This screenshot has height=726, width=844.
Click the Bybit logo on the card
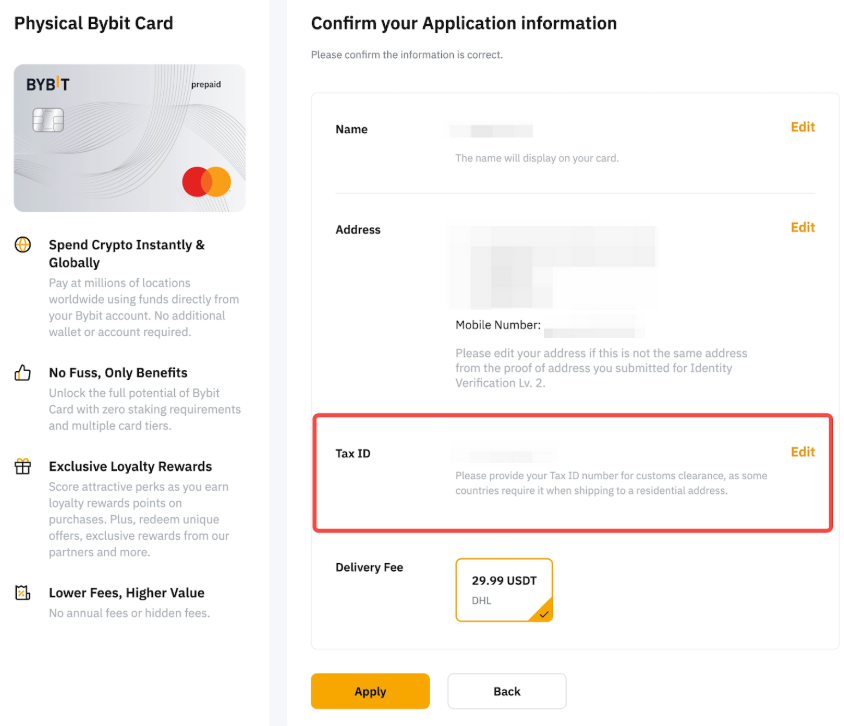coord(48,85)
